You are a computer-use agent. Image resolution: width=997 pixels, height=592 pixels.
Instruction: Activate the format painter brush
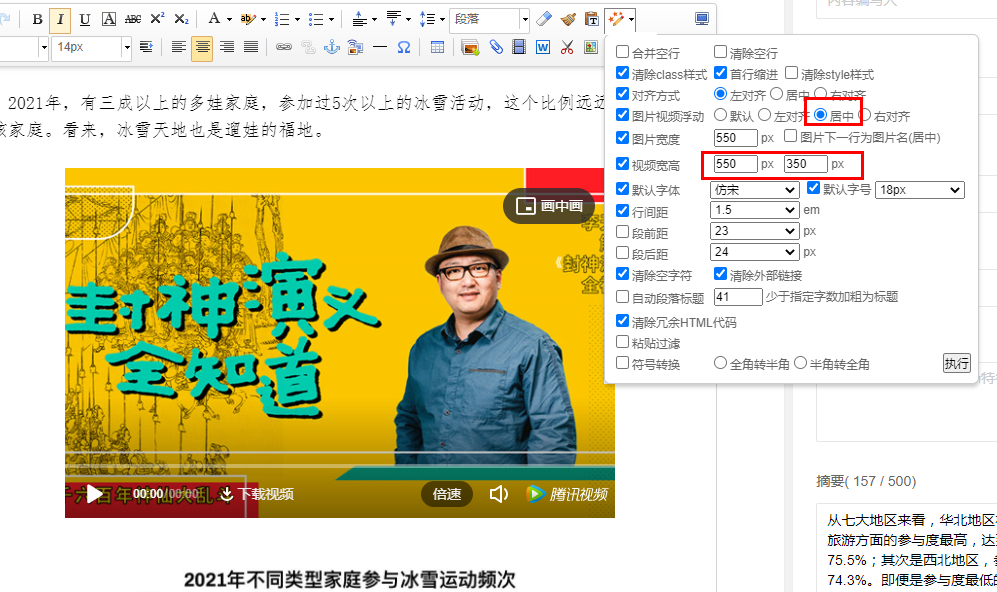568,19
